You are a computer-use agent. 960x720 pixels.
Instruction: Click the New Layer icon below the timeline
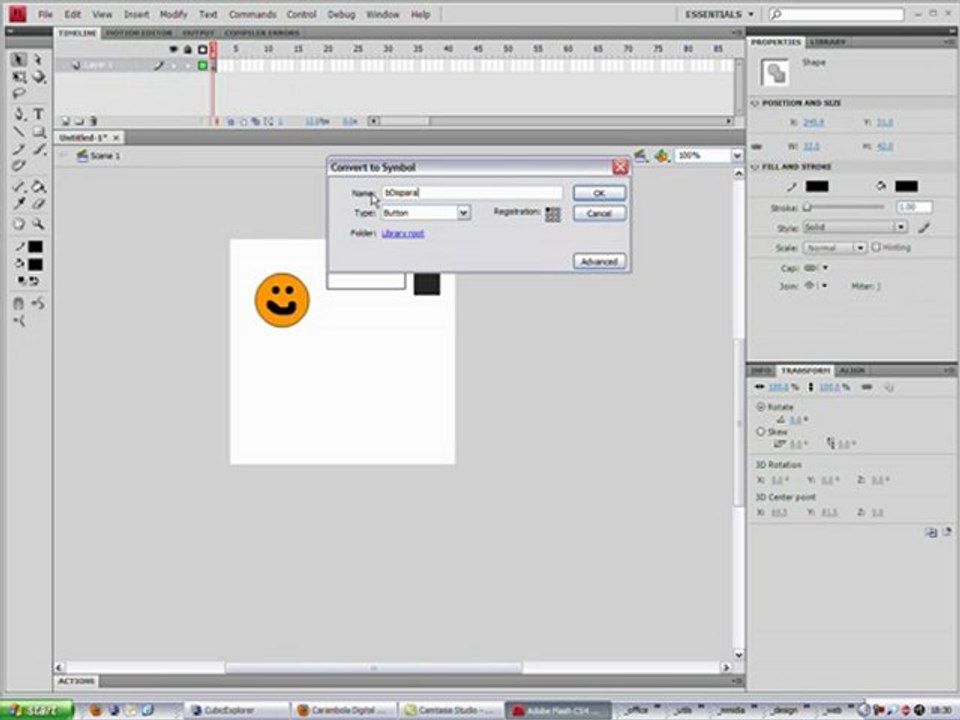pos(66,121)
